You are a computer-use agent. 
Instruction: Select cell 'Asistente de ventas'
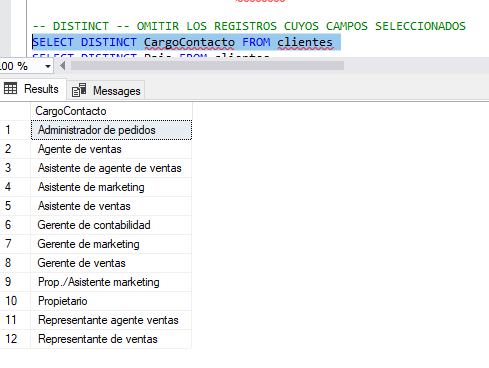(111, 206)
